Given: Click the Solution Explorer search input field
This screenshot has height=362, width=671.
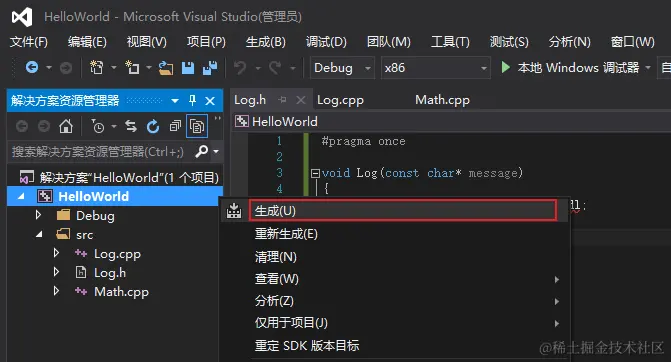Looking at the screenshot, I should point(100,151).
